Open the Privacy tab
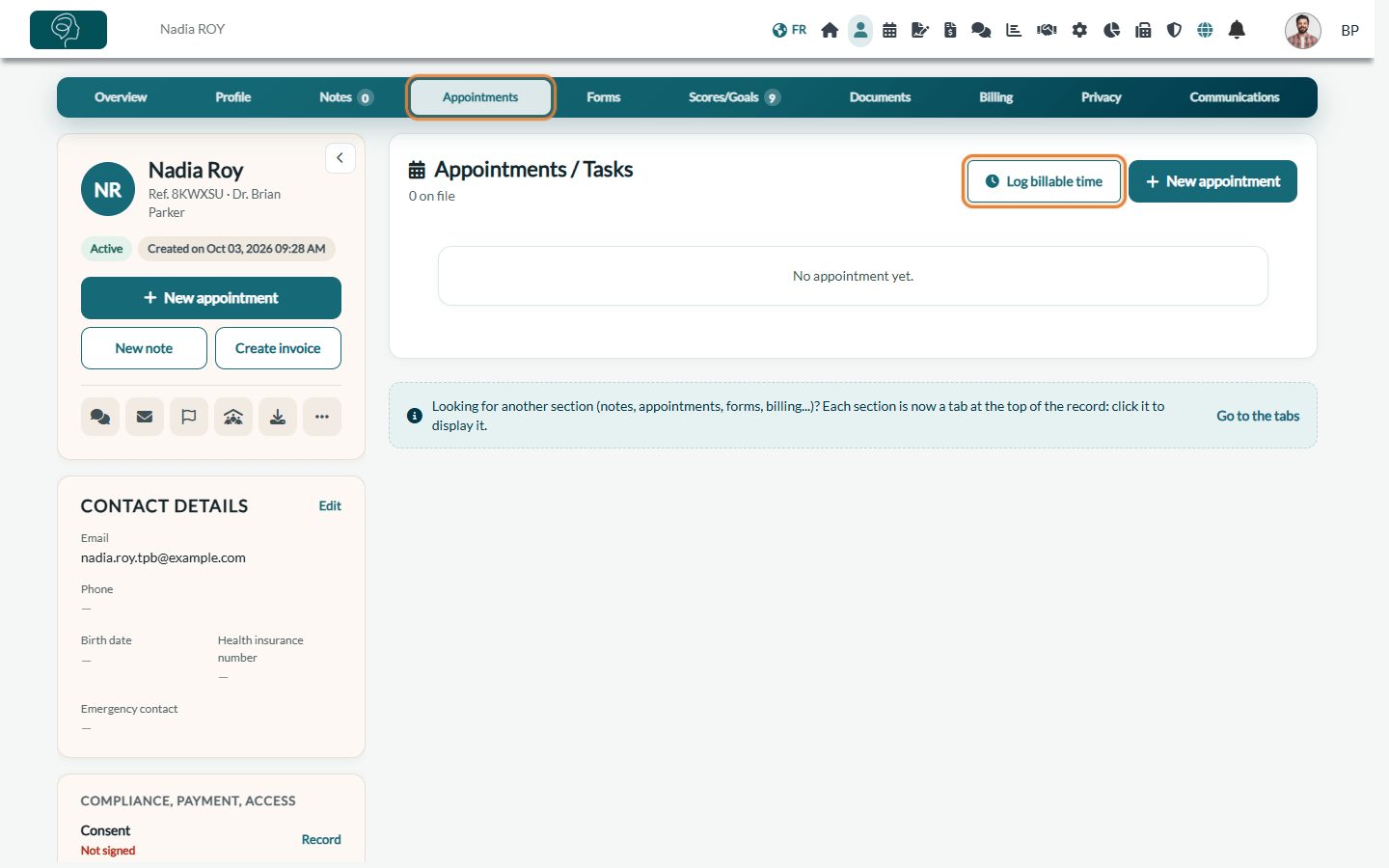Image resolution: width=1389 pixels, height=868 pixels. point(1102,97)
